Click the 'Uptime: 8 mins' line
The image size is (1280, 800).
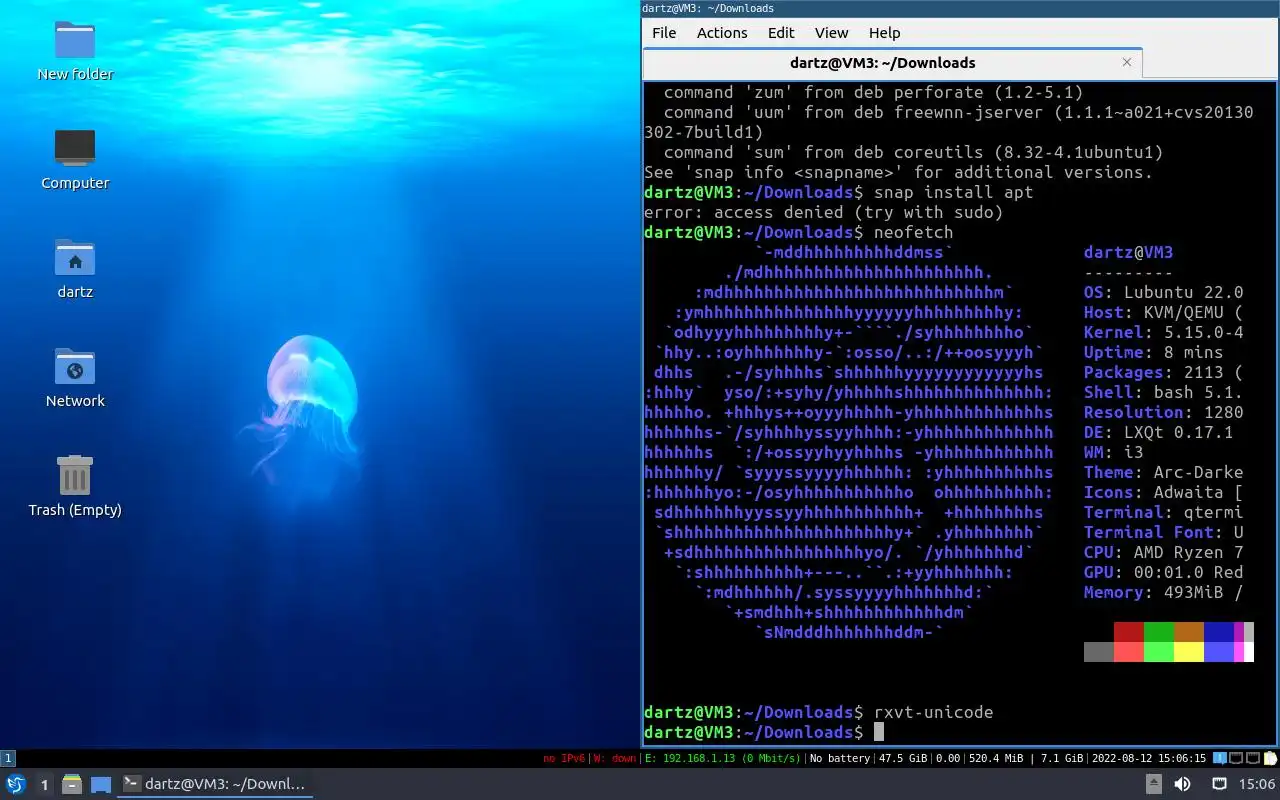1154,352
